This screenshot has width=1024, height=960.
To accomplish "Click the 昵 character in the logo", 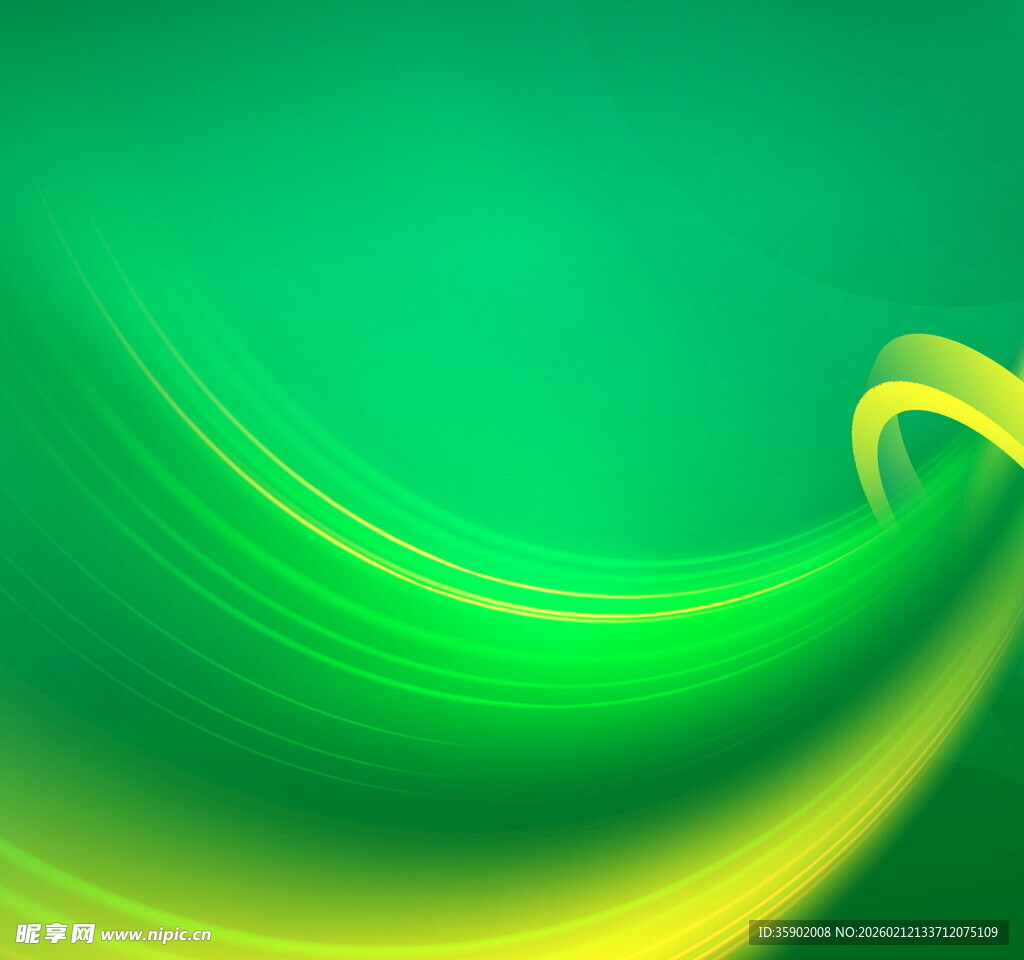I will [x=27, y=933].
